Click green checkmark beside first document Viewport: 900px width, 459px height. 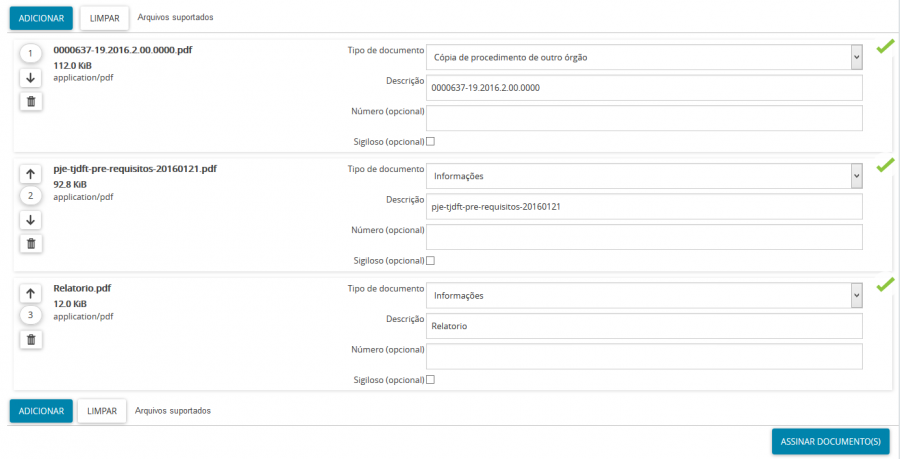point(884,47)
